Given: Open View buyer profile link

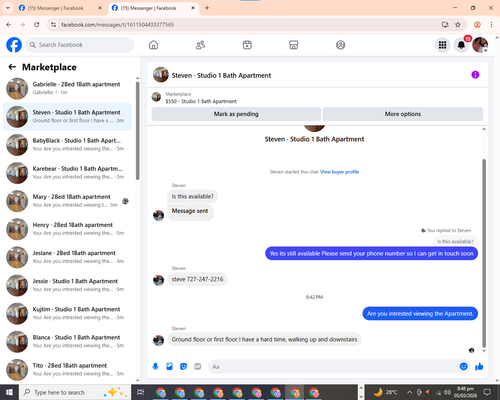Looking at the screenshot, I should pyautogui.click(x=339, y=172).
